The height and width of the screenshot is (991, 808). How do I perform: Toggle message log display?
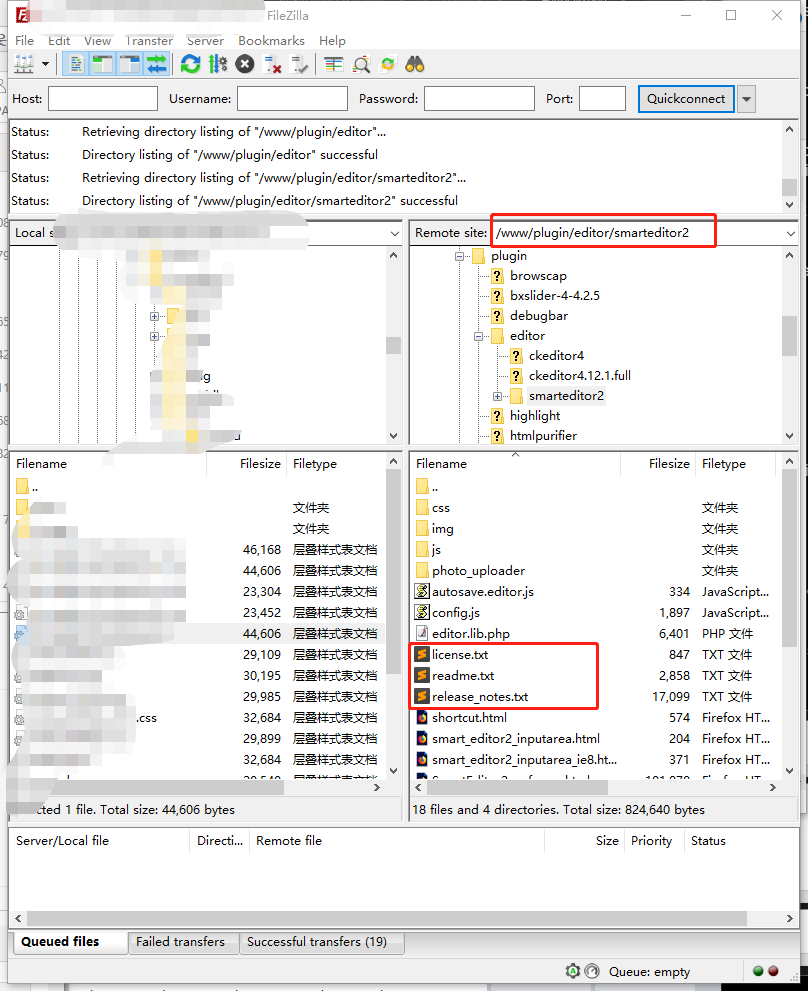[x=77, y=64]
